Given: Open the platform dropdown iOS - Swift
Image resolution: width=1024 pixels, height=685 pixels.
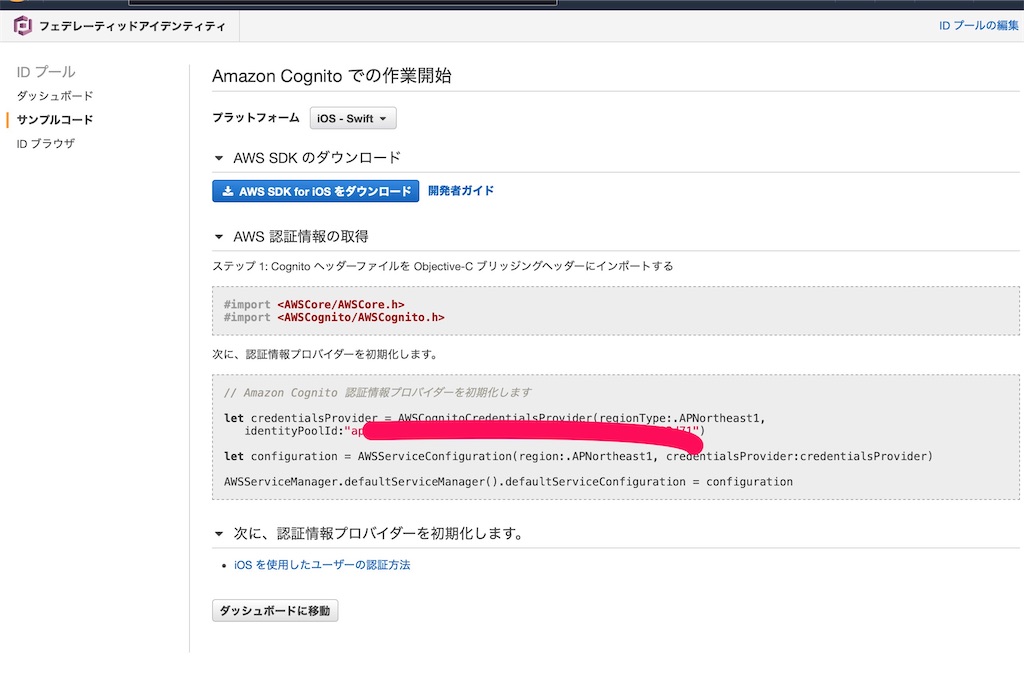Looking at the screenshot, I should click(353, 118).
